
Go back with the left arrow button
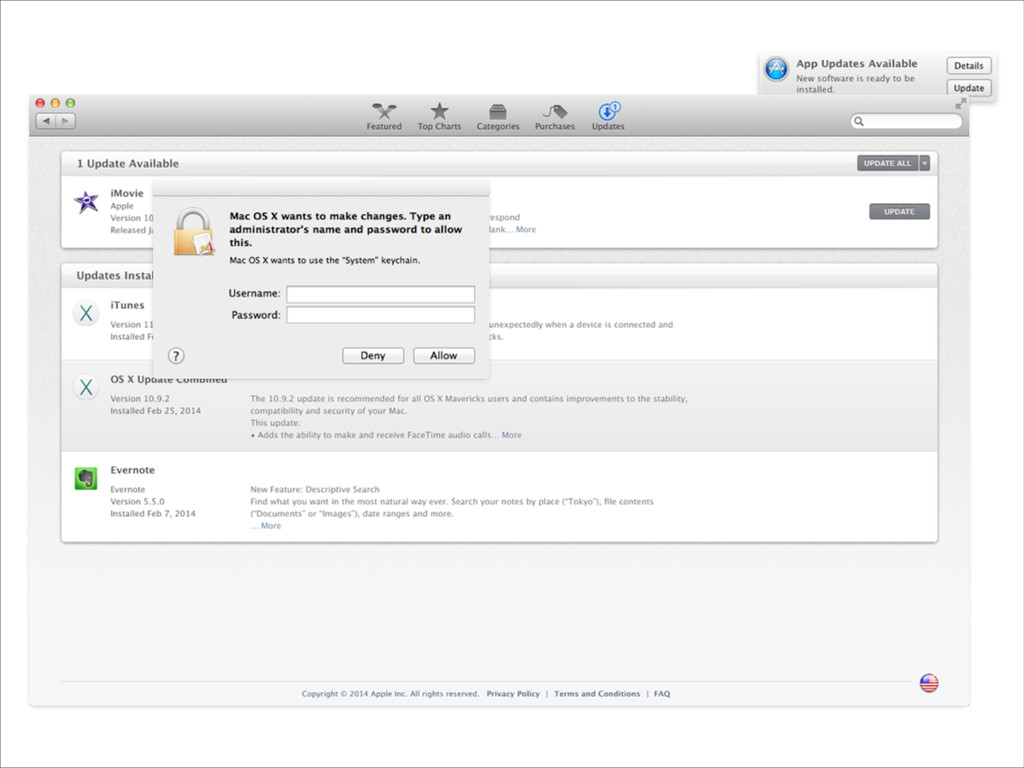[46, 121]
